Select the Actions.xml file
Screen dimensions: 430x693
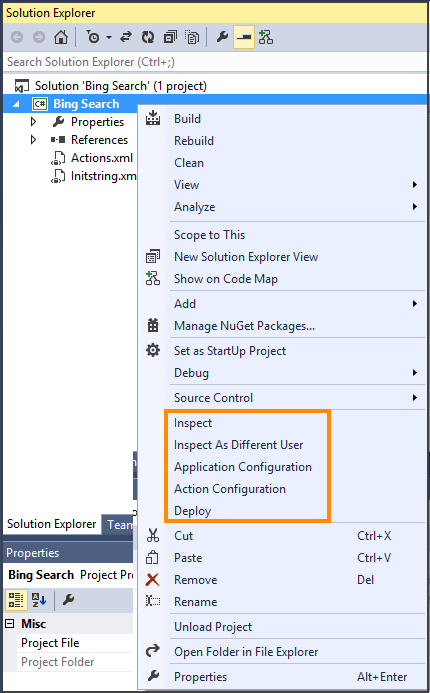(x=102, y=158)
